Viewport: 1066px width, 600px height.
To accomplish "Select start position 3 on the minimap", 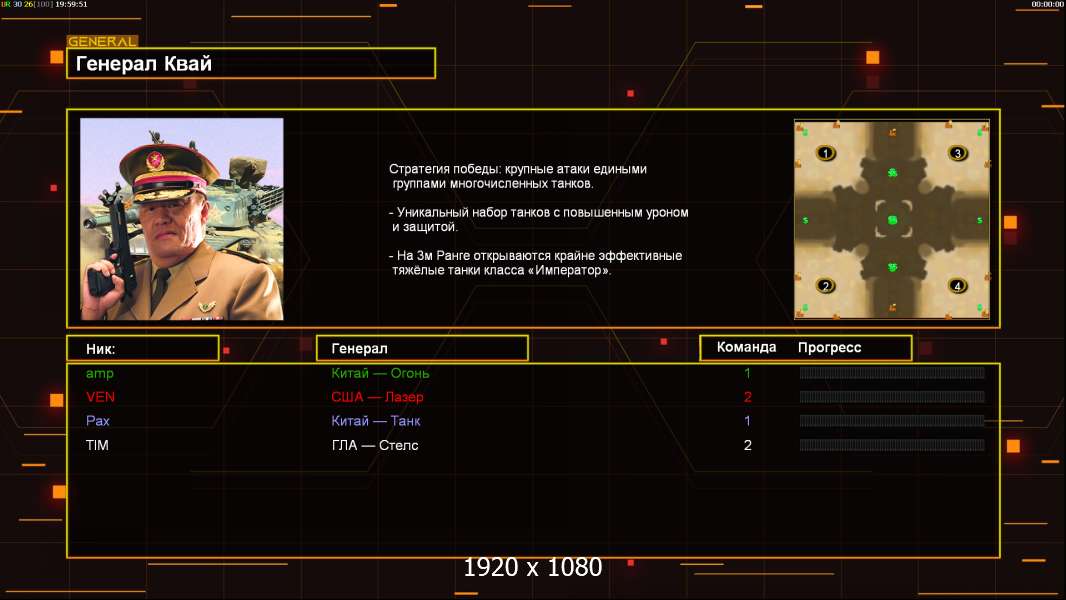I will (x=958, y=153).
